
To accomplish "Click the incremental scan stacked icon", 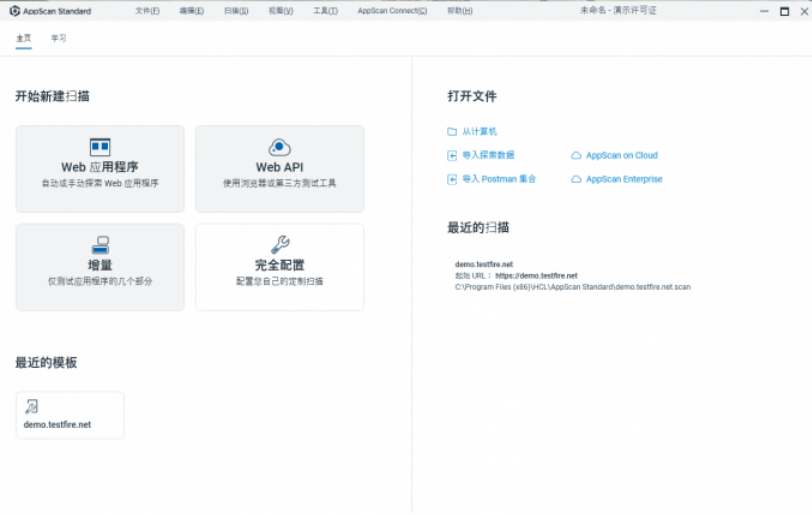I will click(x=100, y=245).
